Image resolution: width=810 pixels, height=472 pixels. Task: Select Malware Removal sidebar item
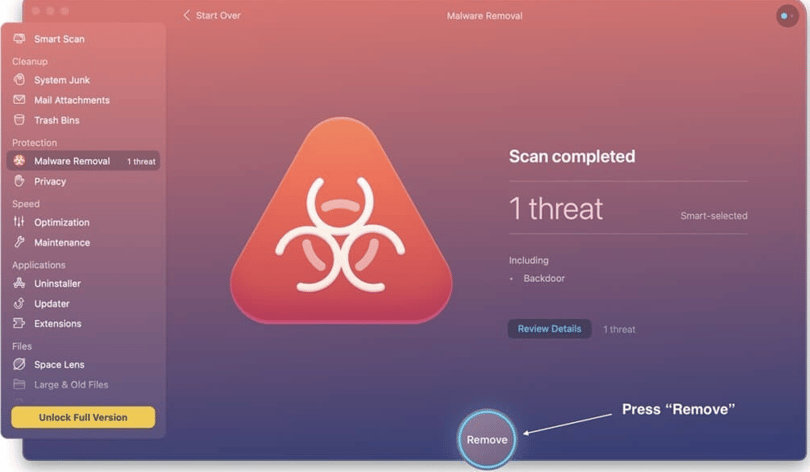click(83, 161)
